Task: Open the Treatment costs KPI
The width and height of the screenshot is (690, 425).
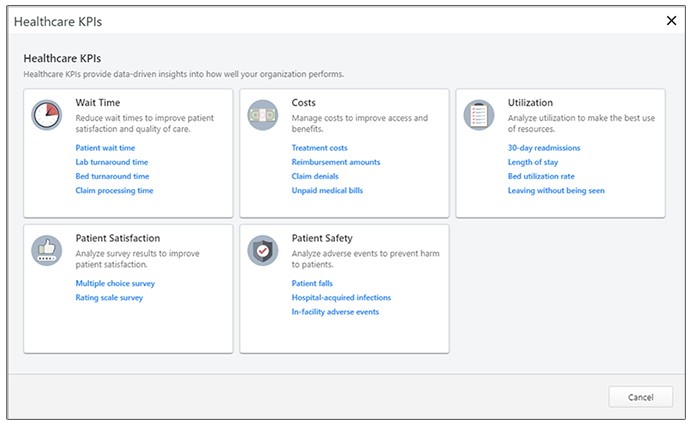Action: 319,148
